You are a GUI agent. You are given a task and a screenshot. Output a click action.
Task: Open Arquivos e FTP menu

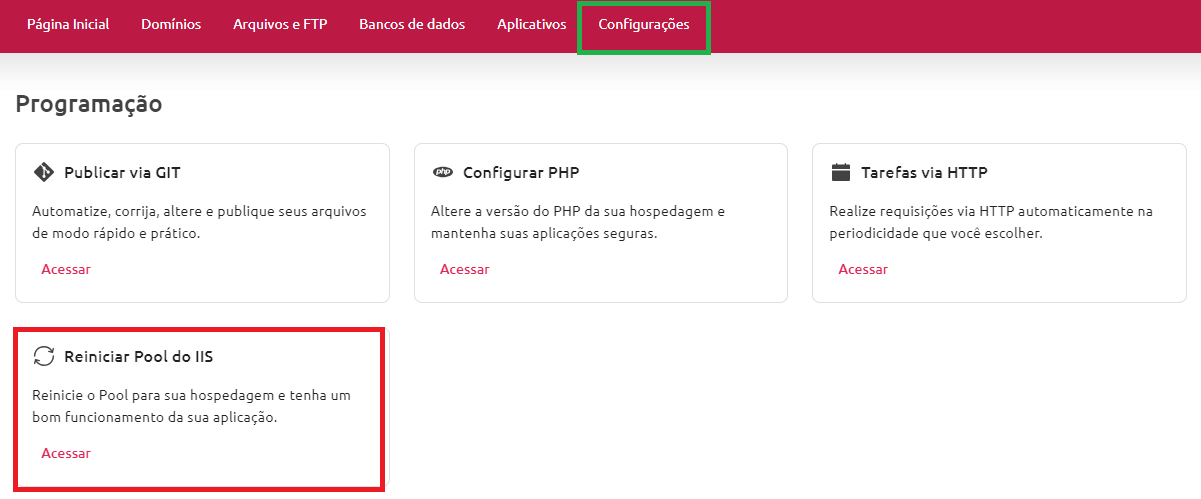pos(280,25)
